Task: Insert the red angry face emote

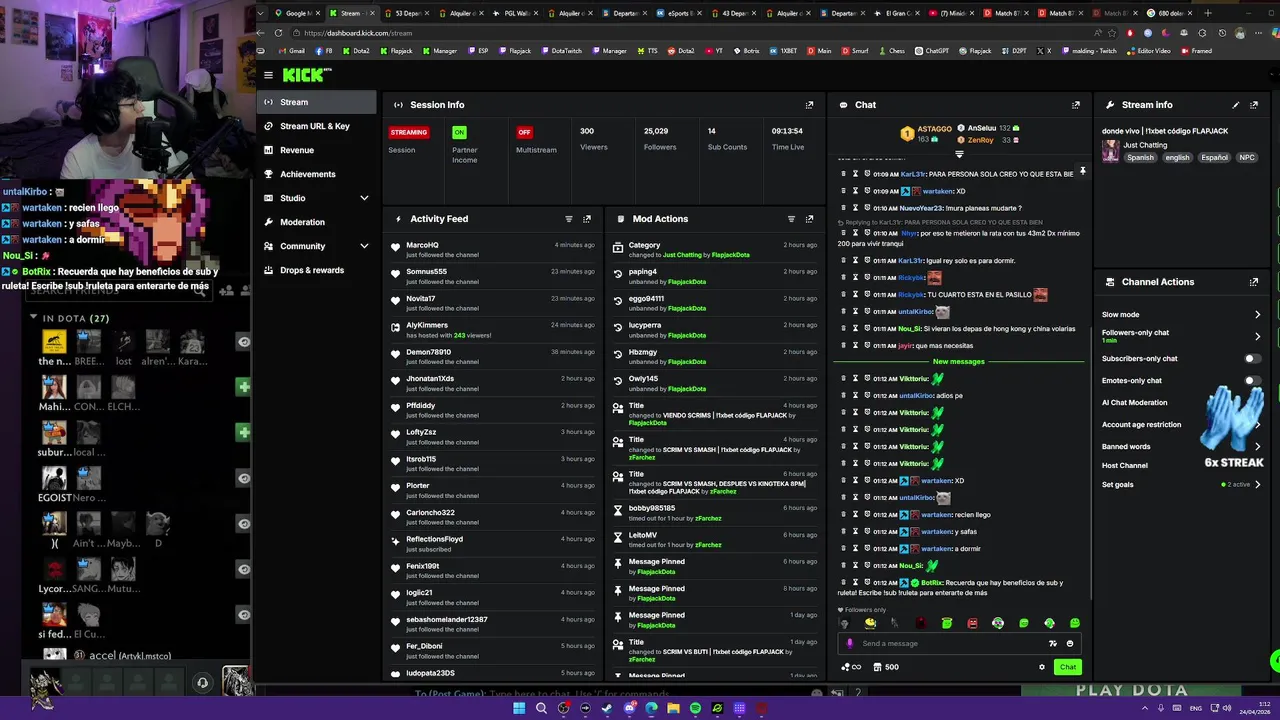Action: (x=972, y=624)
